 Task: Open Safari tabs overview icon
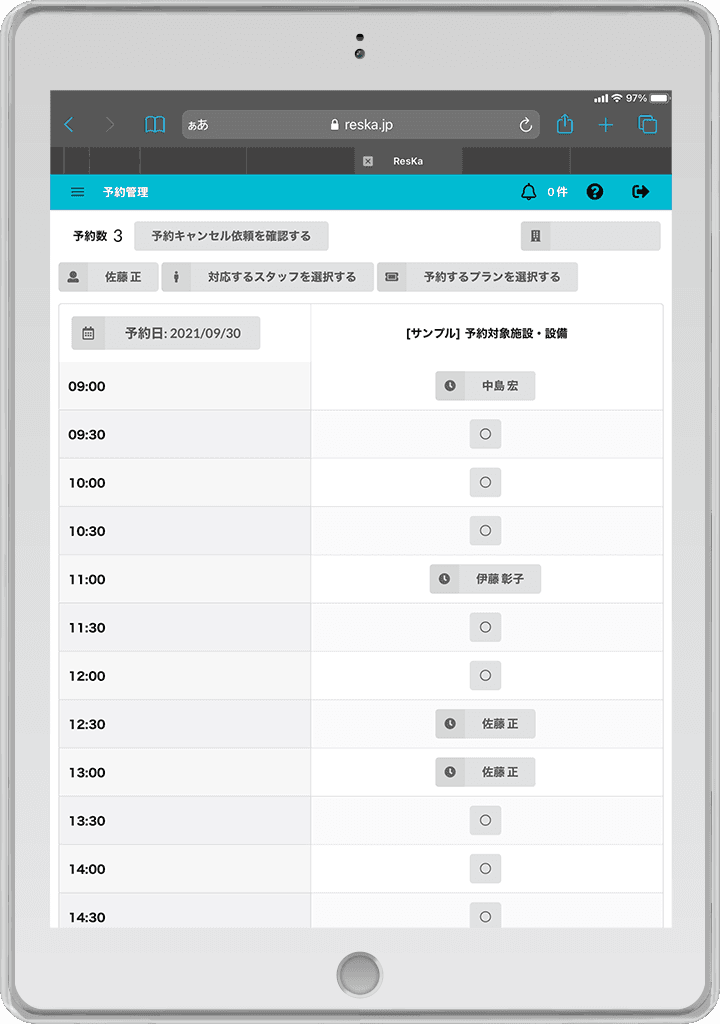point(648,125)
